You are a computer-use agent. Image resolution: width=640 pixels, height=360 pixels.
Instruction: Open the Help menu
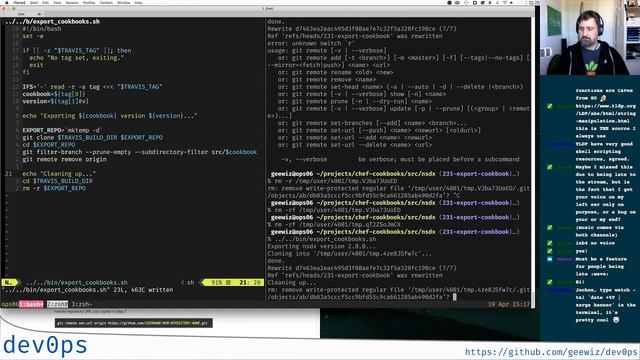tap(138, 2)
